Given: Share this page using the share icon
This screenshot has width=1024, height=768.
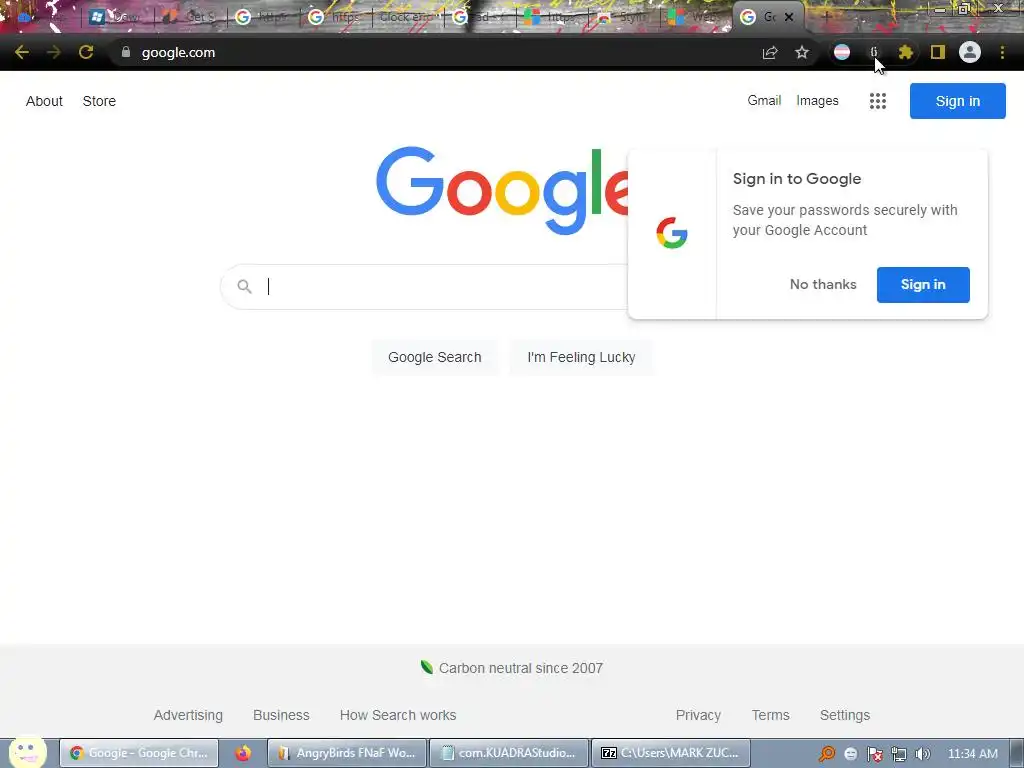Looking at the screenshot, I should [x=770, y=52].
